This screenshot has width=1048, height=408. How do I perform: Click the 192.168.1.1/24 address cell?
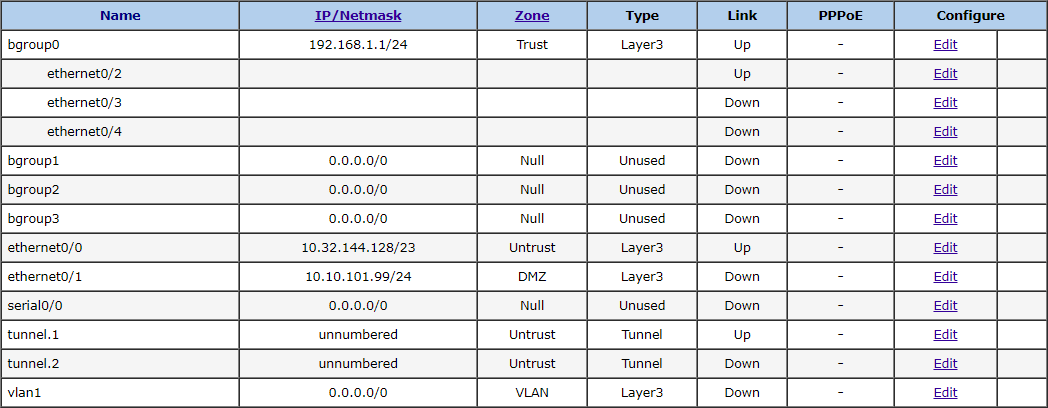pos(358,45)
